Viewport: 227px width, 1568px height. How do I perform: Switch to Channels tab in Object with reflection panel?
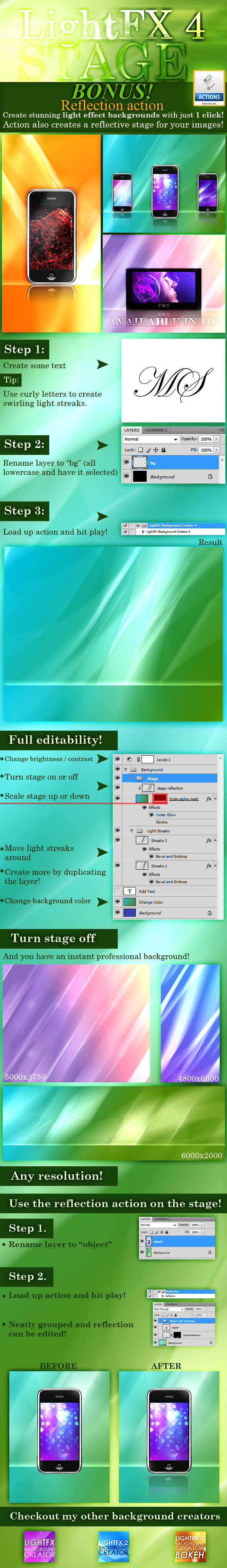click(x=171, y=1305)
